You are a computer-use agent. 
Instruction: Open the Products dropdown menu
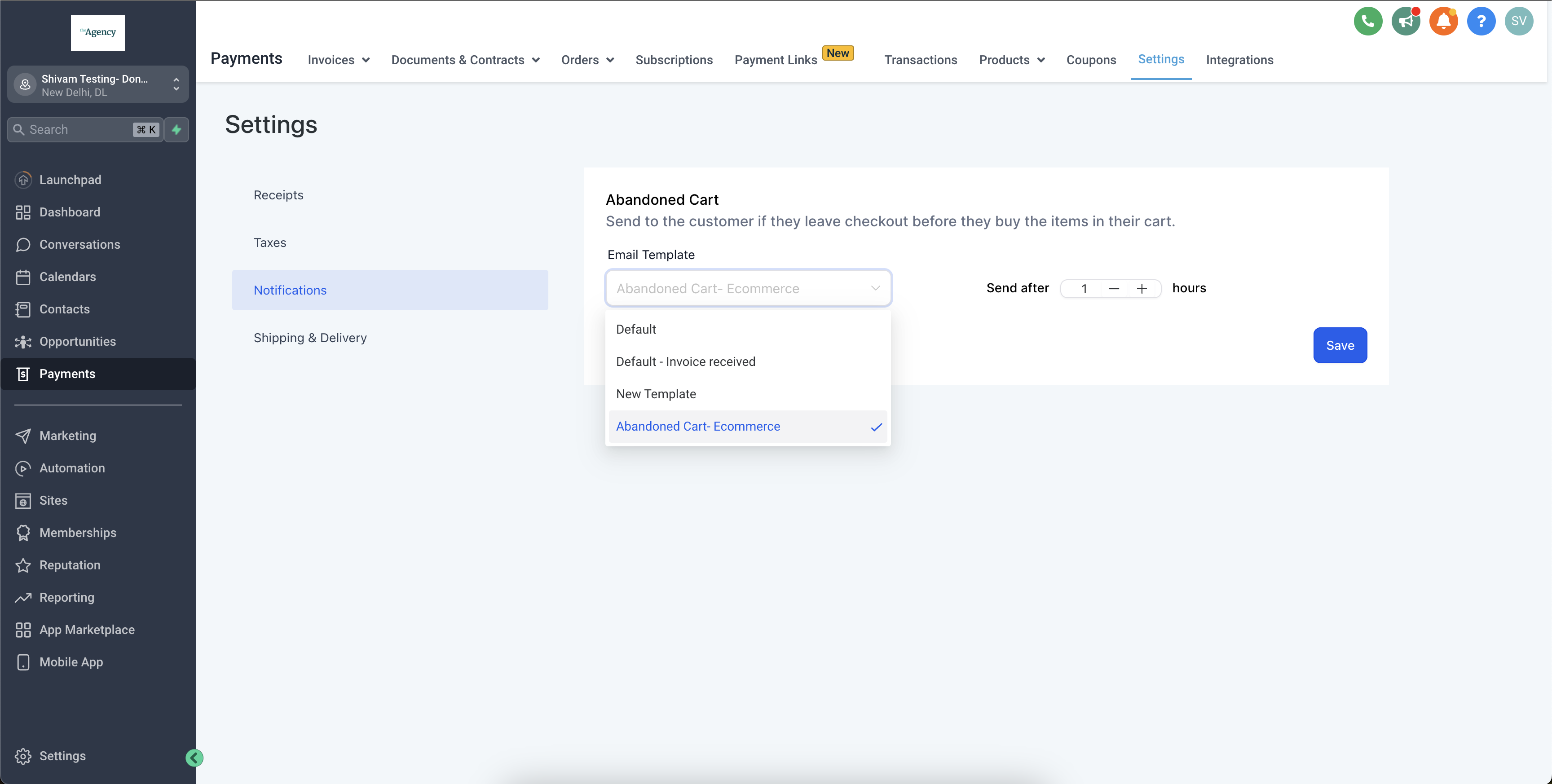[x=1012, y=60]
